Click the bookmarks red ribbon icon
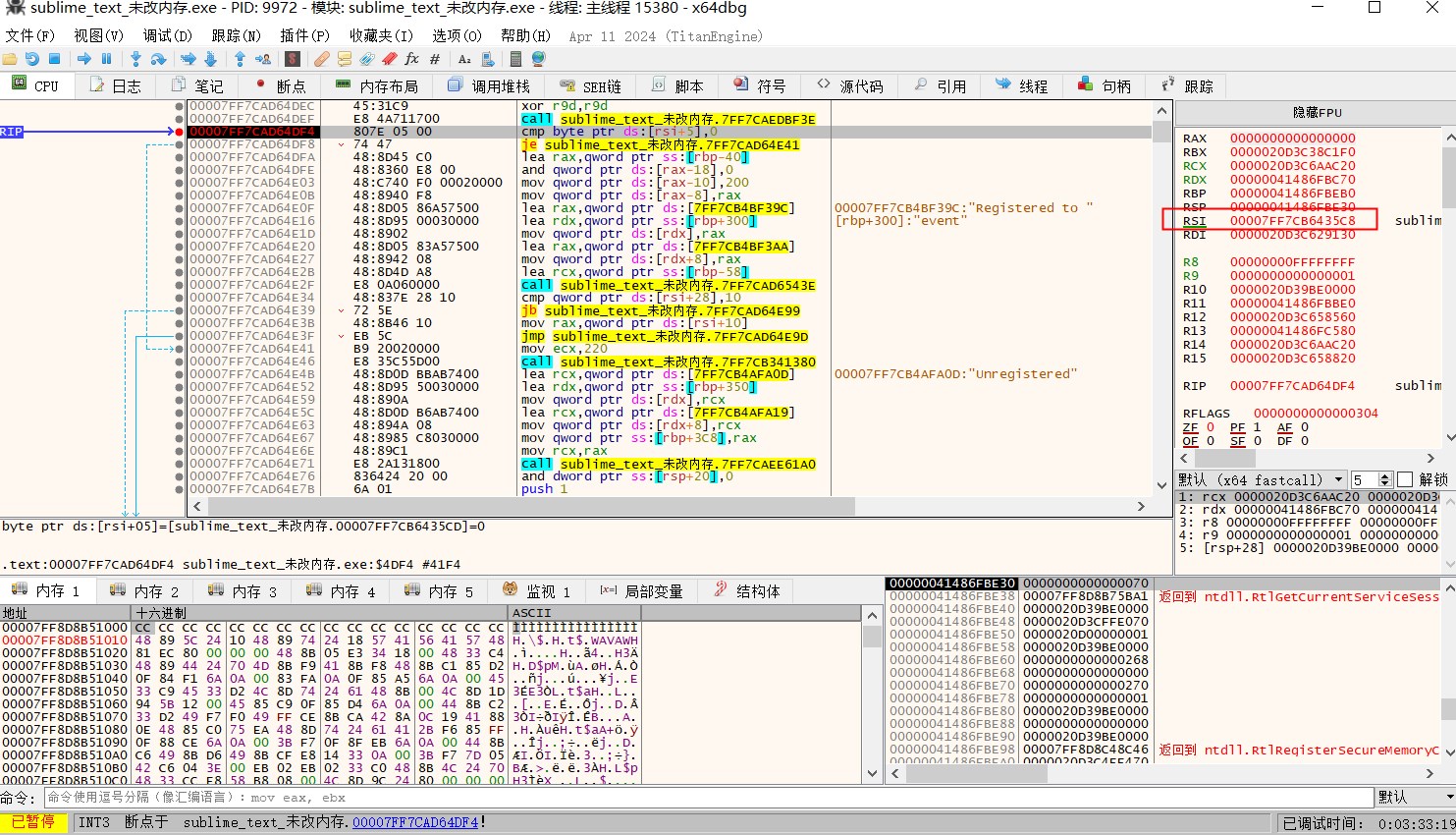The image size is (1456, 835). [390, 59]
